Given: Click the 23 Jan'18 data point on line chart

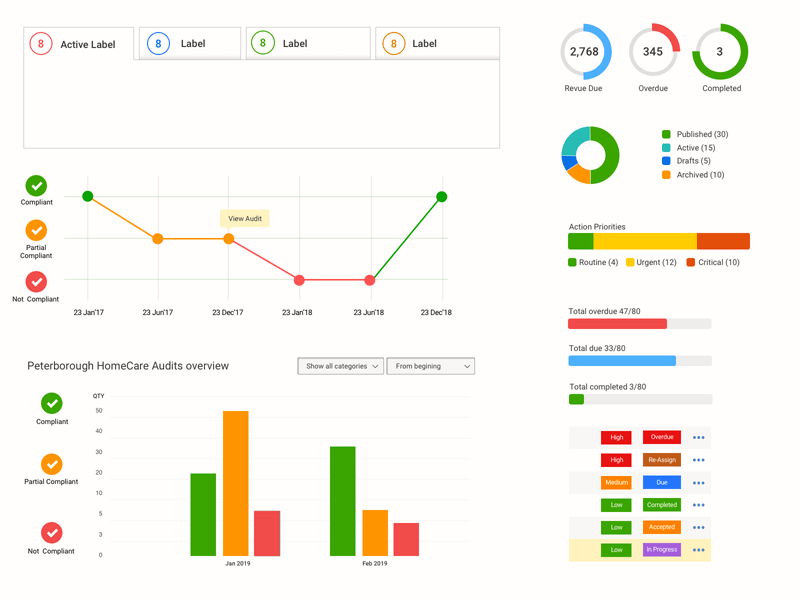Looking at the screenshot, I should pyautogui.click(x=299, y=280).
